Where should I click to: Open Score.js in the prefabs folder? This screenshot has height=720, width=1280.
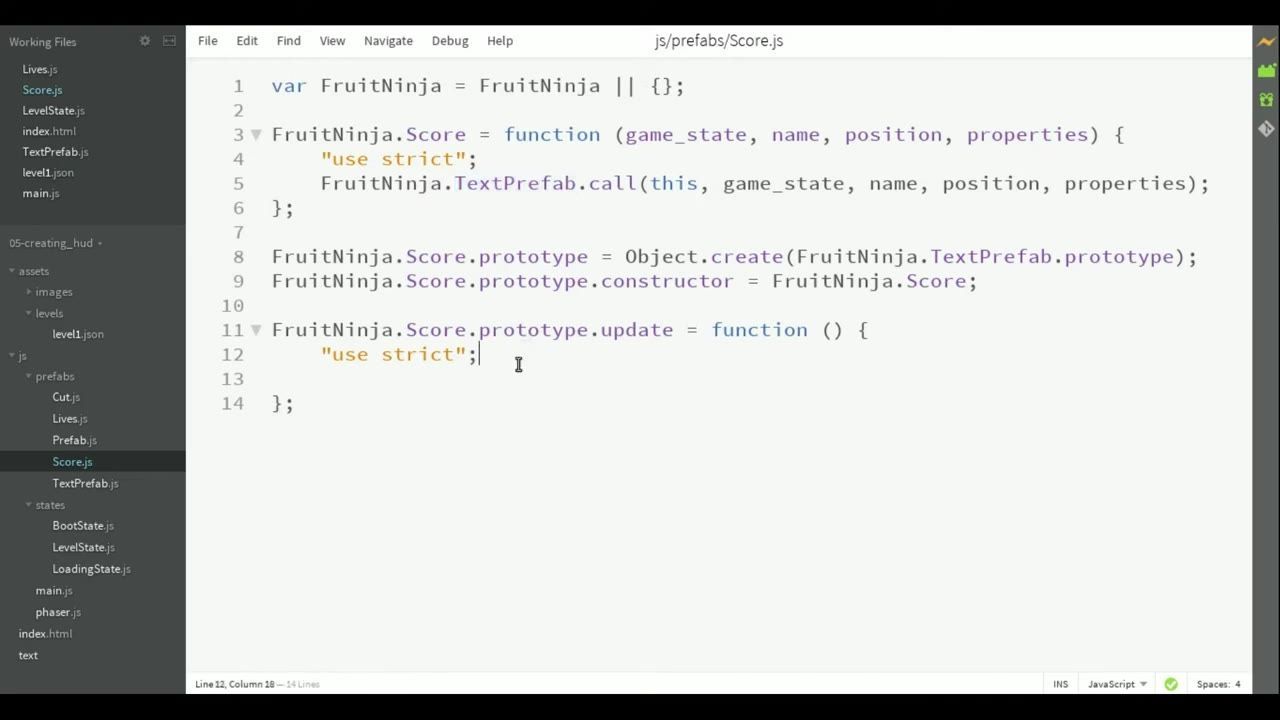click(72, 462)
